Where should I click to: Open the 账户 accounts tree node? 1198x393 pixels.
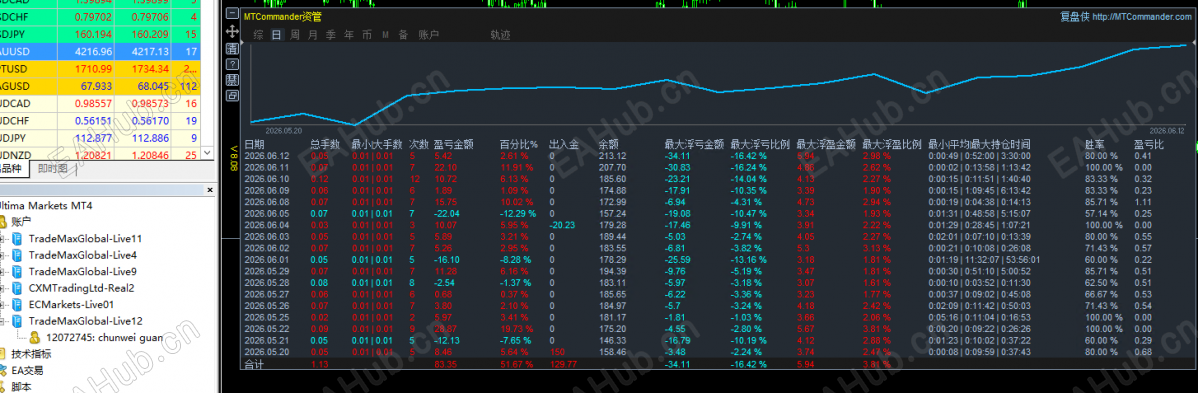[22, 222]
